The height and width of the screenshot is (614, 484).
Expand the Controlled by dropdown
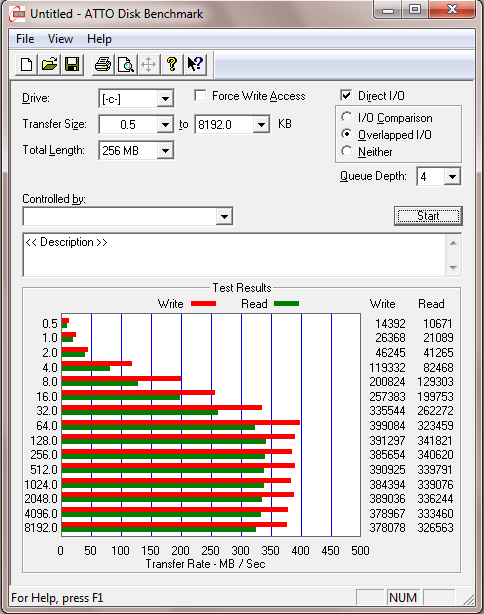point(224,217)
